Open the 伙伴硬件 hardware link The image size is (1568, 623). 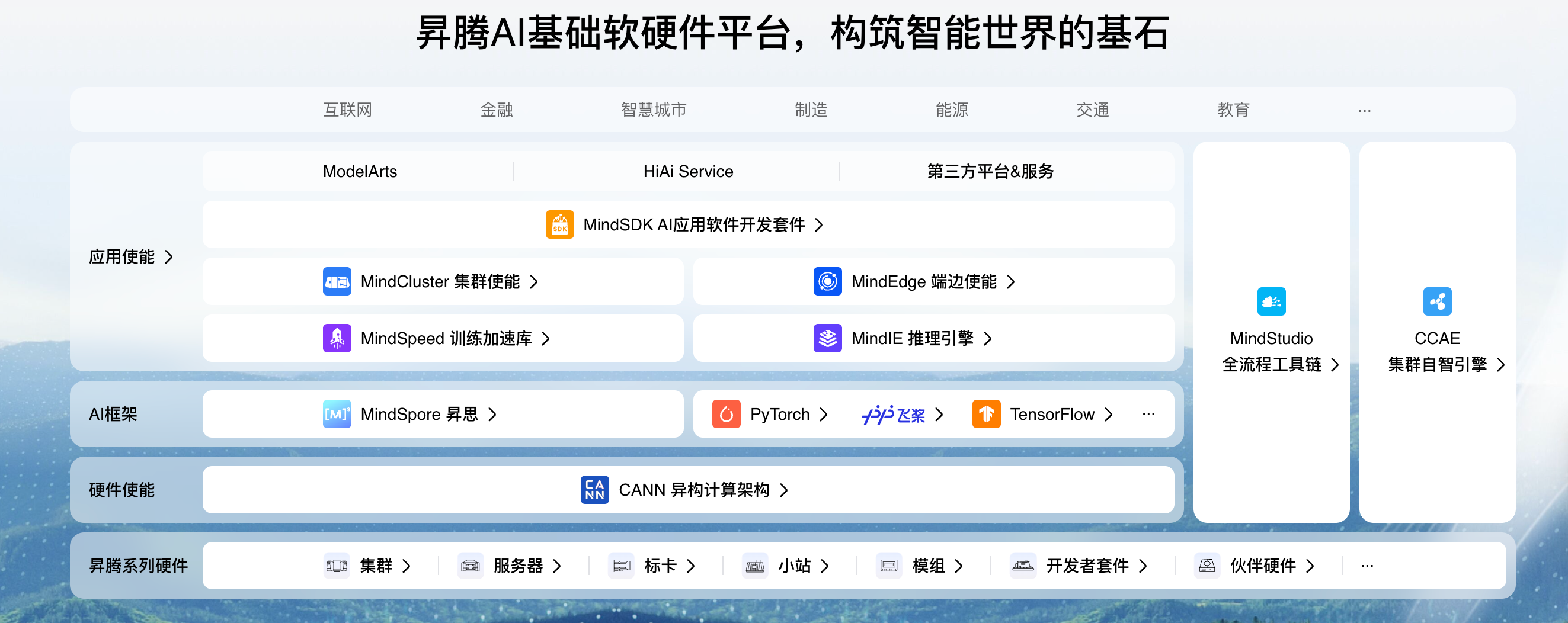click(1262, 566)
